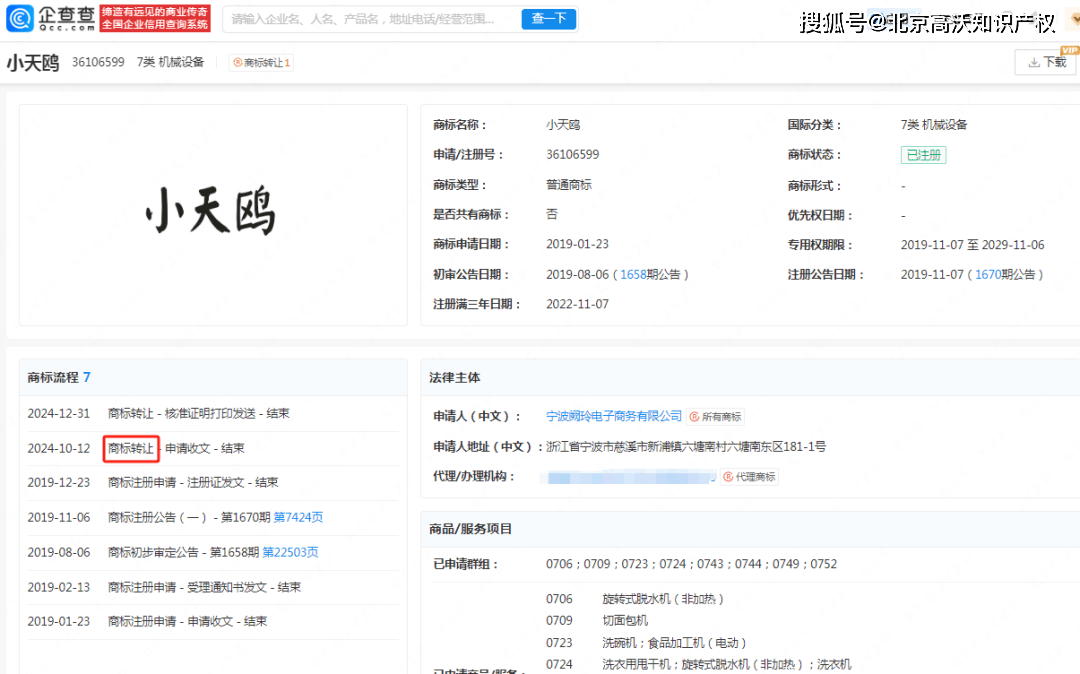Viewport: 1080px width, 674px height.
Task: Open the 1670 registration announcement issue link
Action: tap(988, 274)
